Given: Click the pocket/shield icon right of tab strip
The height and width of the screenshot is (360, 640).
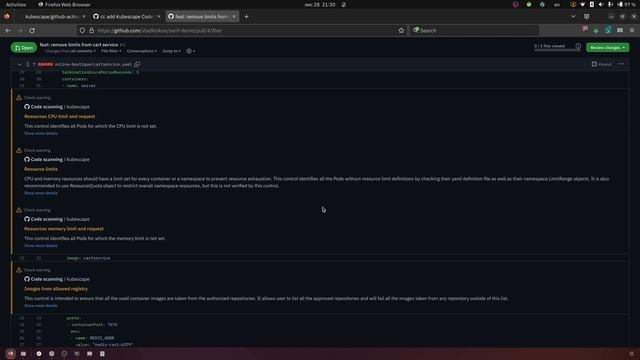Looking at the screenshot, I should [x=587, y=17].
